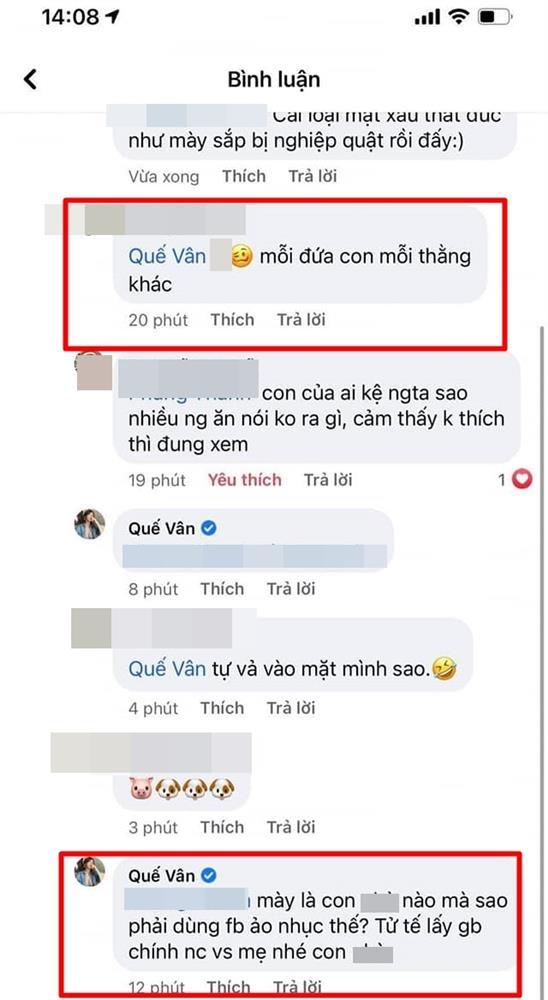
Task: Open Quế Vân's avatar in the last comment
Action: (89, 872)
